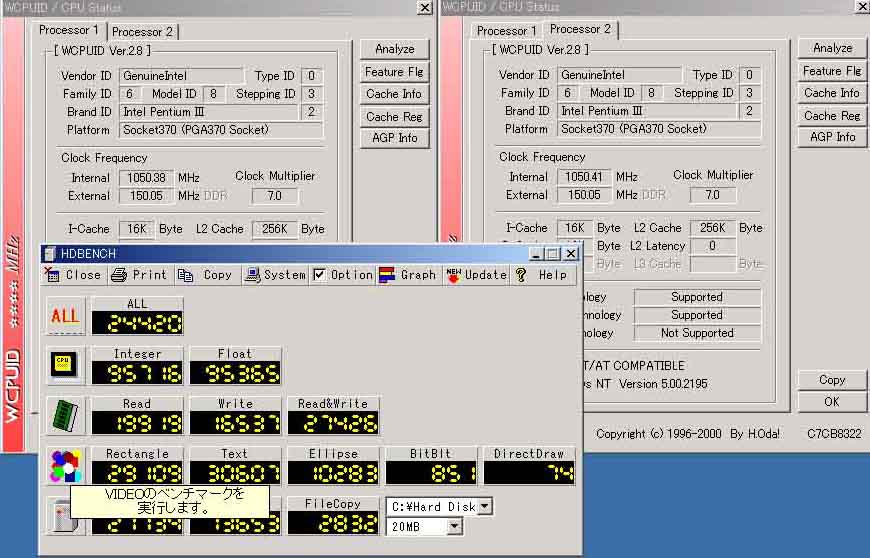870x558 pixels.
Task: Click L2 Latency value field in right window
Action: pos(713,245)
